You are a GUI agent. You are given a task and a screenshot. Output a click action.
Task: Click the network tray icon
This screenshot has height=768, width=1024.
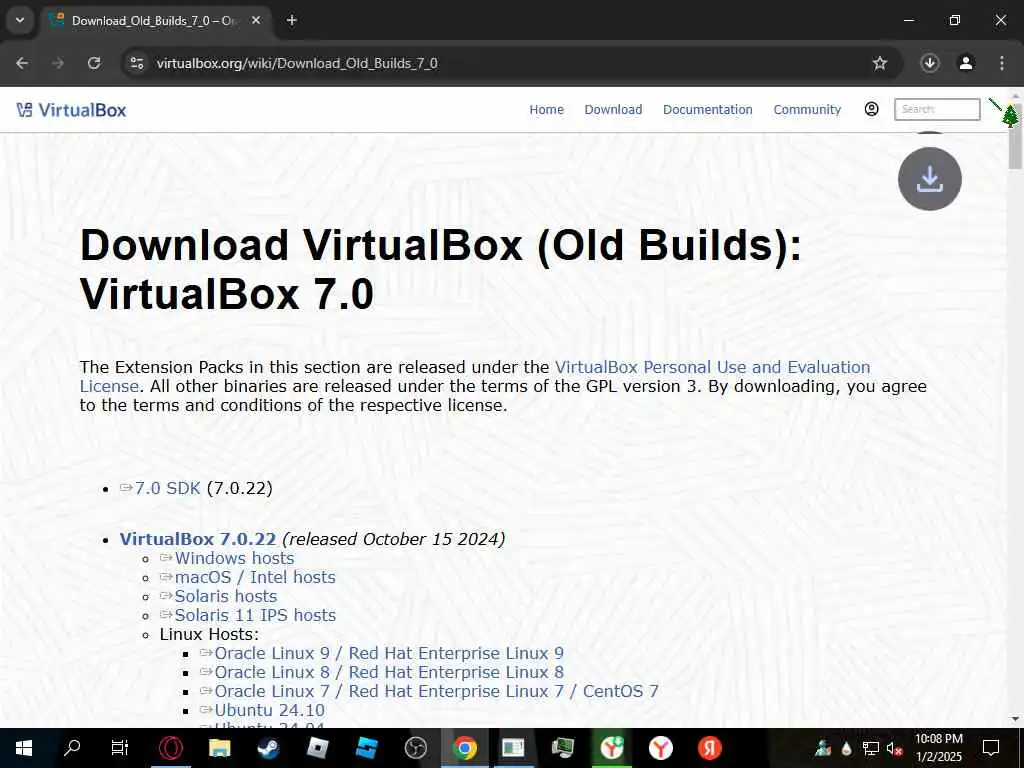pos(871,748)
